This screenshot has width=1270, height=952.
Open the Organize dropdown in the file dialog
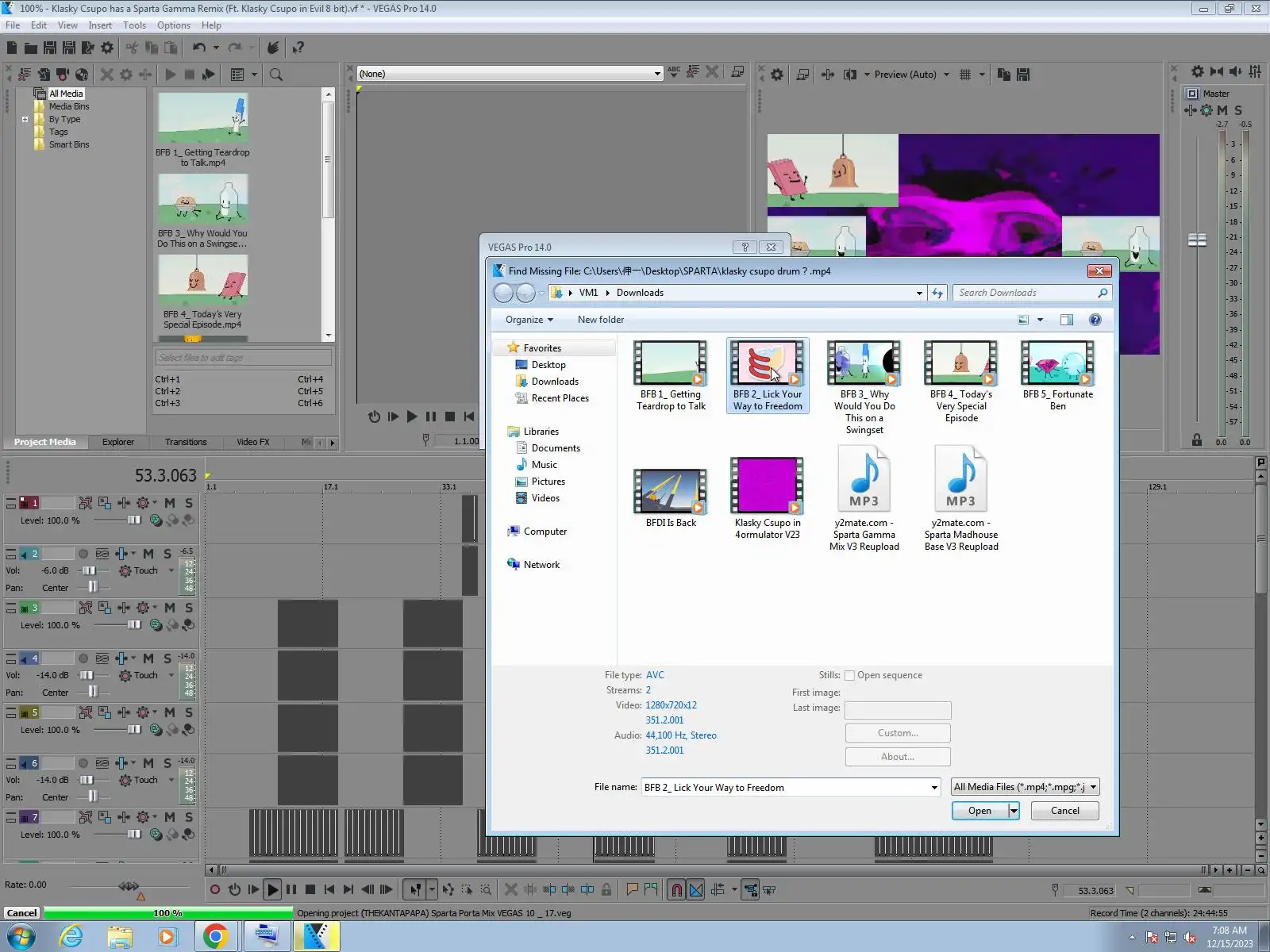point(529,320)
